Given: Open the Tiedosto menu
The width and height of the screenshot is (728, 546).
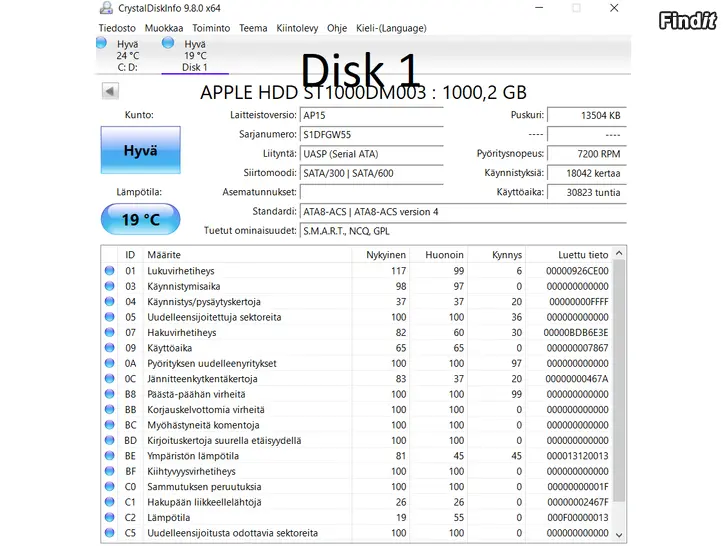Looking at the screenshot, I should (x=118, y=28).
